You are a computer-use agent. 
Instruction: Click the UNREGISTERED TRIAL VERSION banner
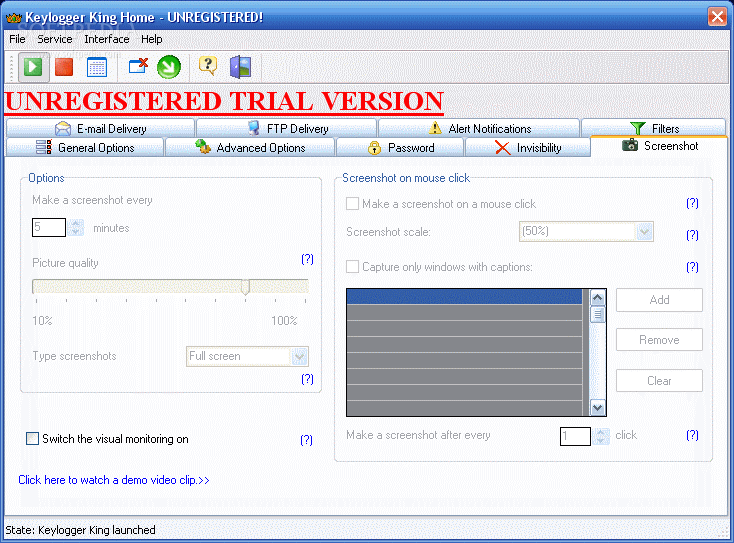(224, 101)
